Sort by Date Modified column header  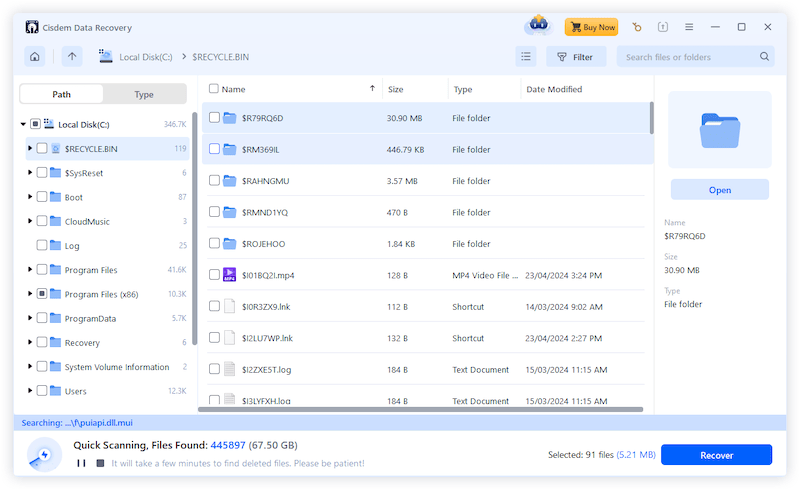pos(554,89)
